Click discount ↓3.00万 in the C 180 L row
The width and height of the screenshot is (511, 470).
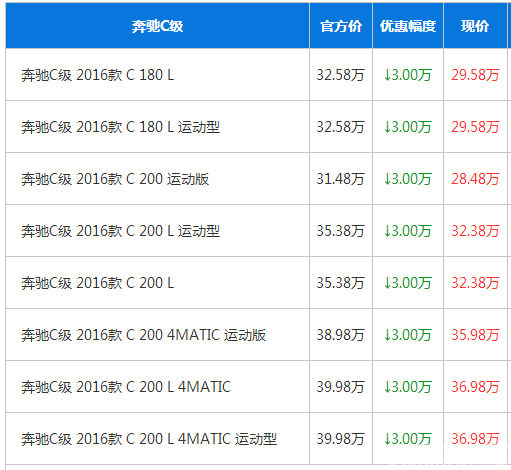click(x=408, y=75)
